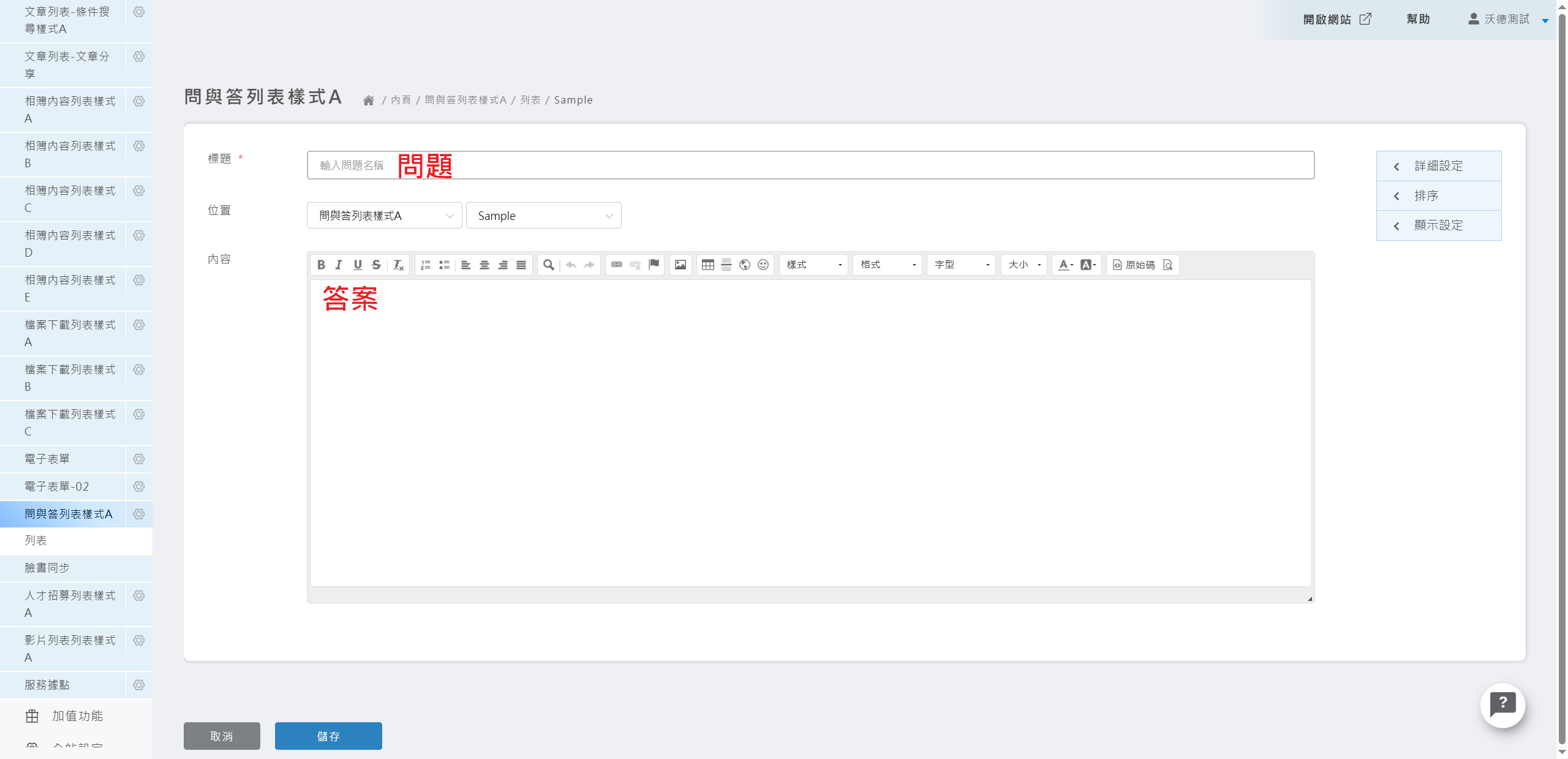This screenshot has height=759, width=1568.
Task: Open settings gear for 電子表單
Action: coord(139,459)
